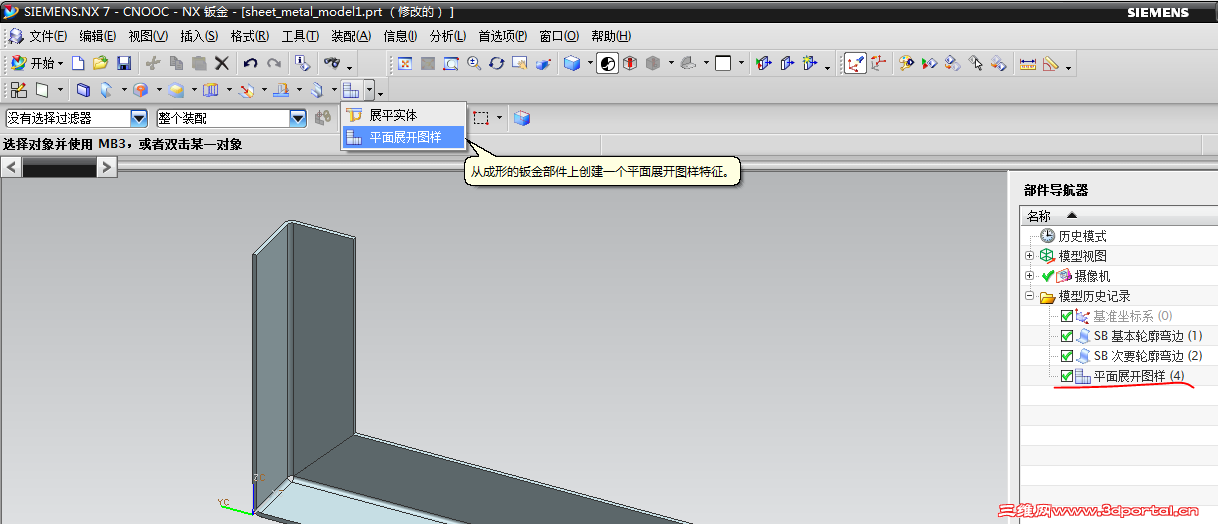Open the 窗口(O) menu
1218x524 pixels.
pos(559,36)
